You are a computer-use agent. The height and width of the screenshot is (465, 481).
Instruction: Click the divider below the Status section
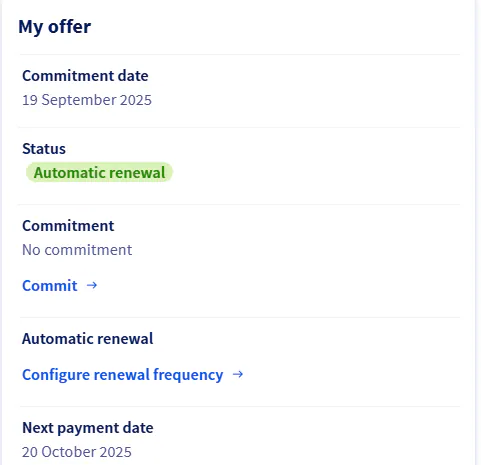coord(239,204)
